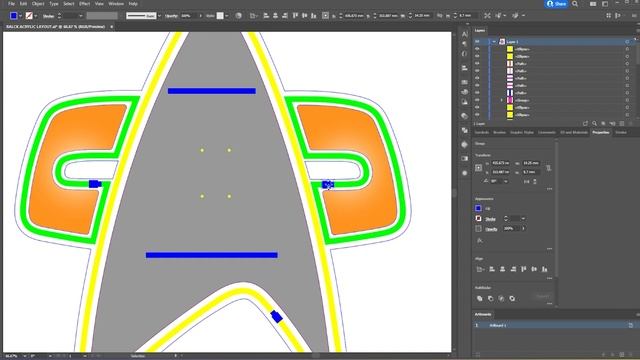The image size is (640, 360).
Task: Open the control bar fill swatch dropdown arrow
Action: 20,16
